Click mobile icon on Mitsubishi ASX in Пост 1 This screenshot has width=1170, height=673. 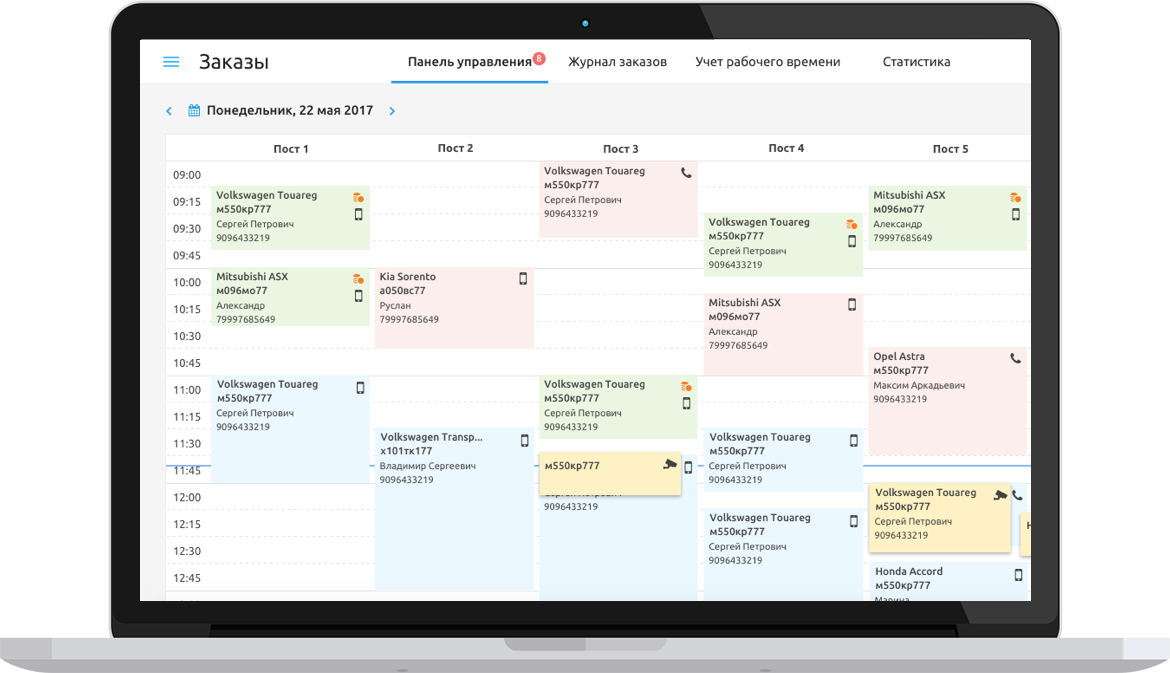pyautogui.click(x=358, y=295)
